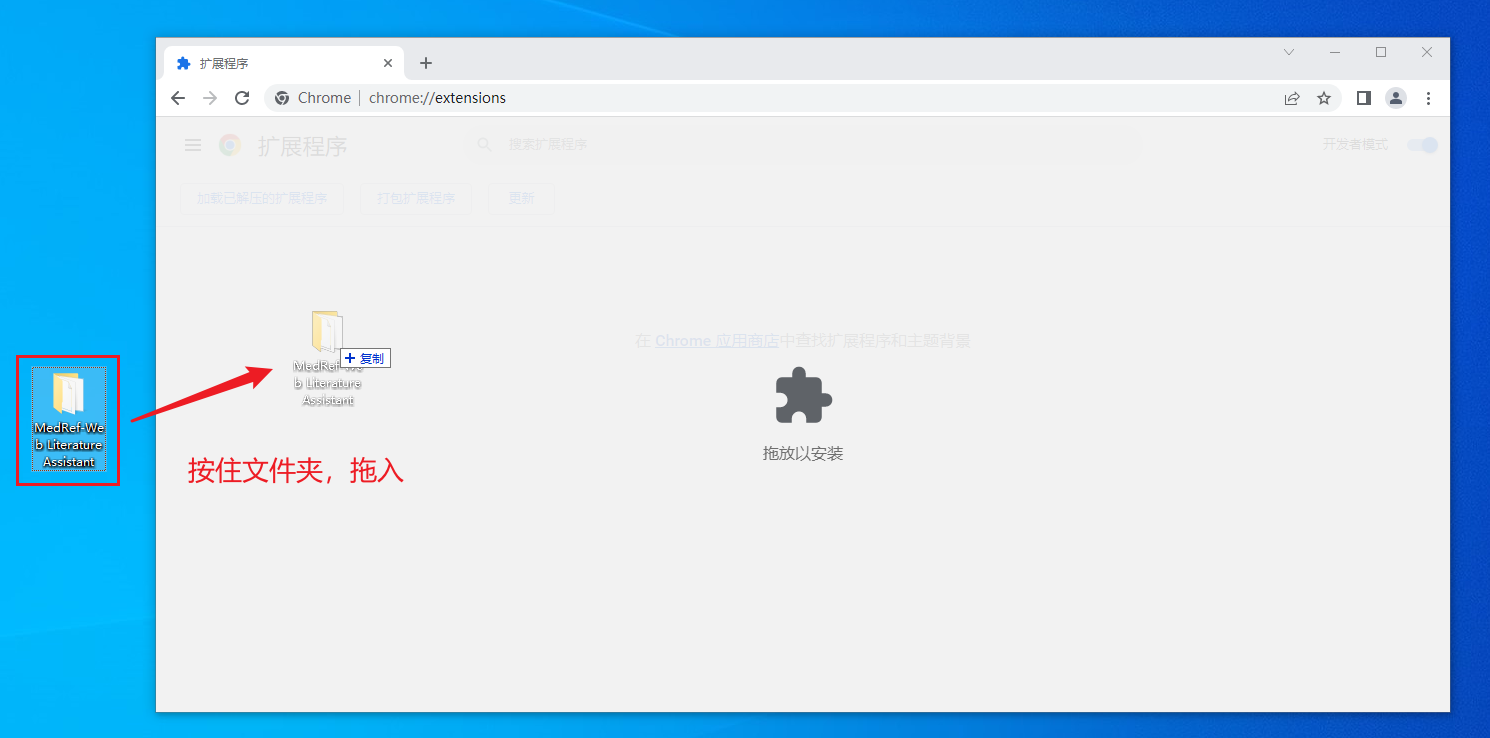Open the Chrome 应用商店 link

[x=717, y=341]
